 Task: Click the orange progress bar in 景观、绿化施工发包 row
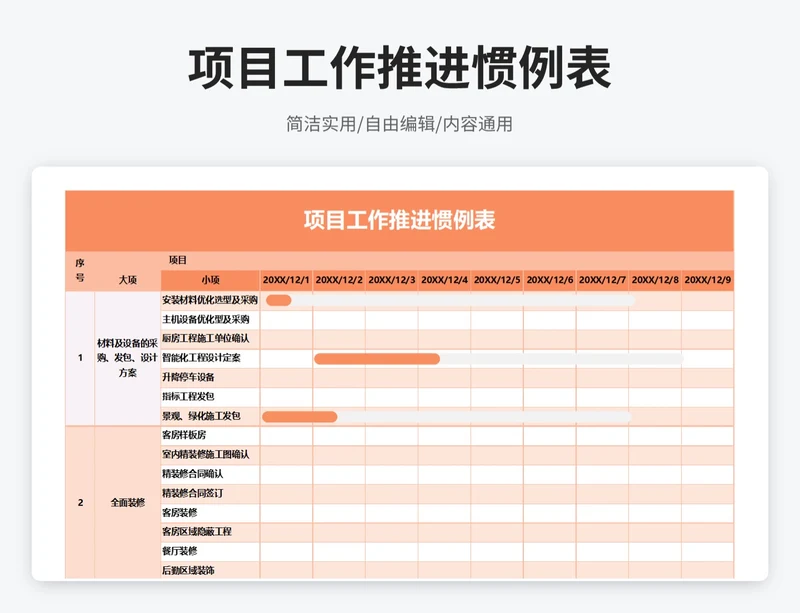[x=299, y=417]
